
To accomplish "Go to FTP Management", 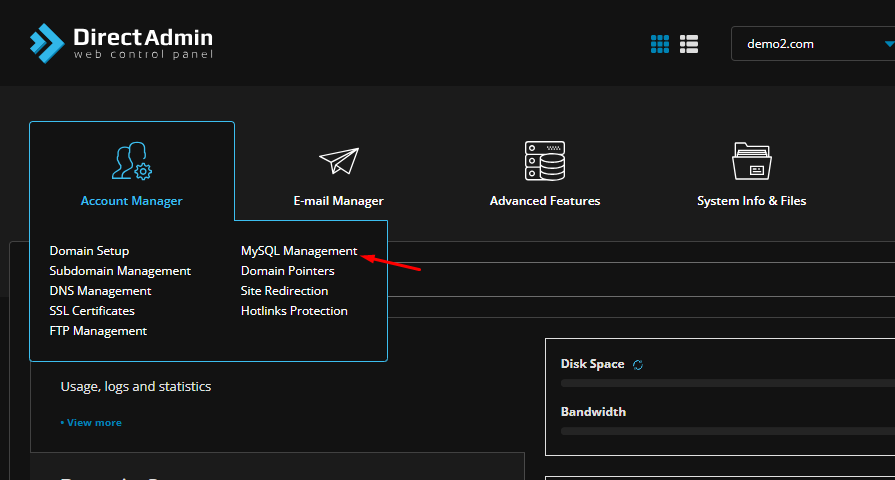I will point(98,330).
